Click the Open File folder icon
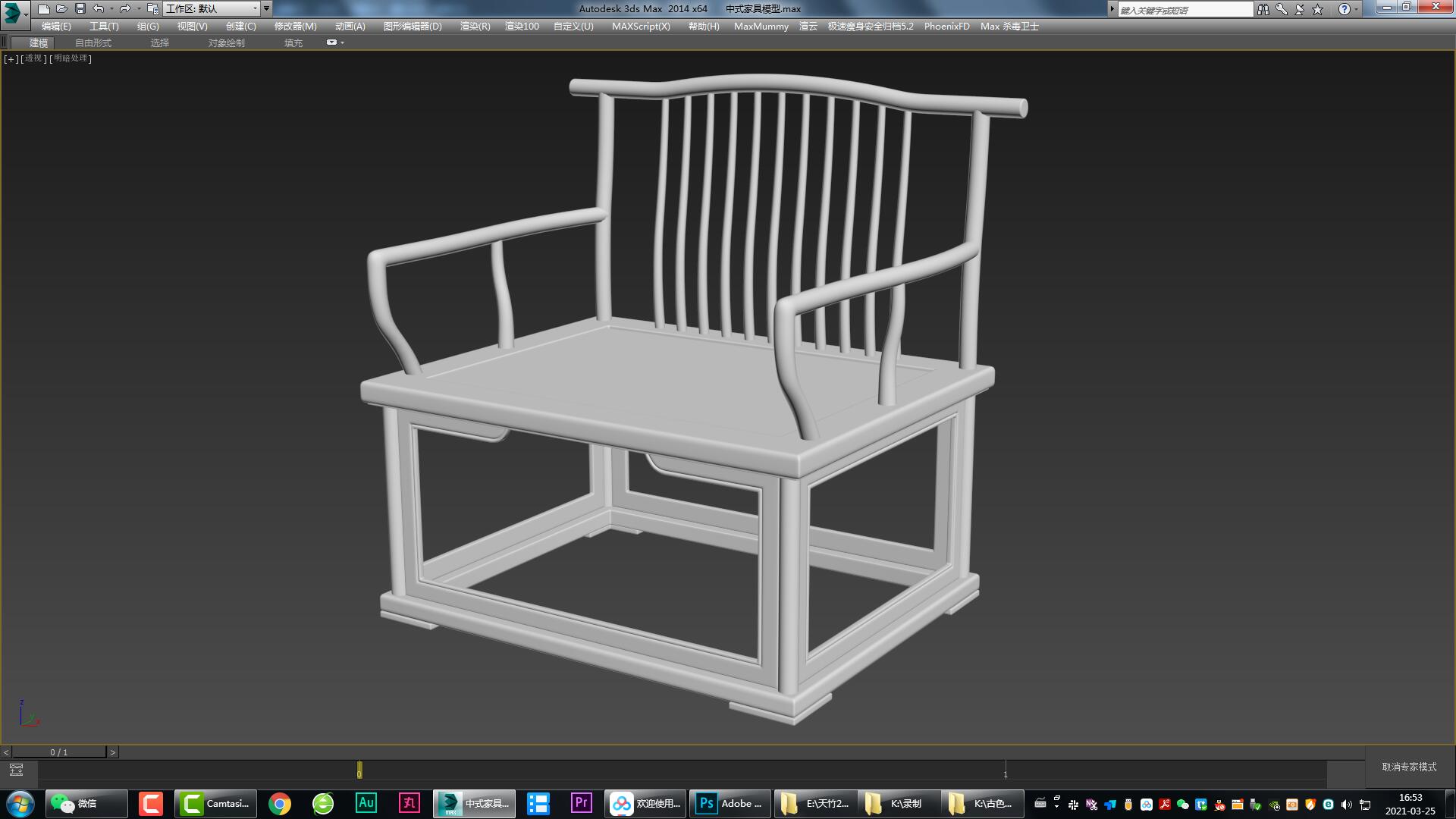The image size is (1456, 819). pos(61,8)
